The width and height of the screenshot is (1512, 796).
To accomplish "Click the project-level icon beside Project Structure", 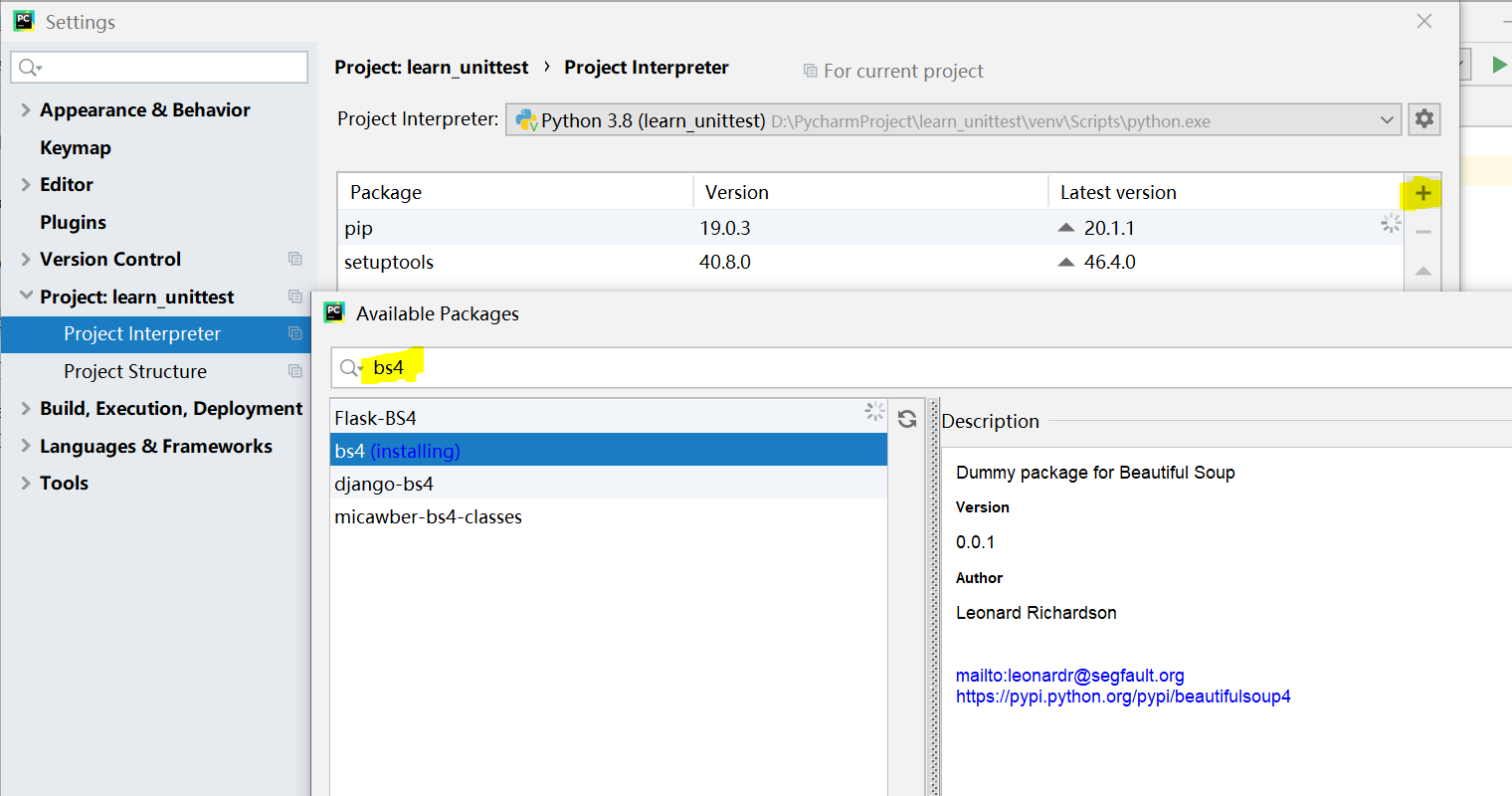I will (x=295, y=371).
